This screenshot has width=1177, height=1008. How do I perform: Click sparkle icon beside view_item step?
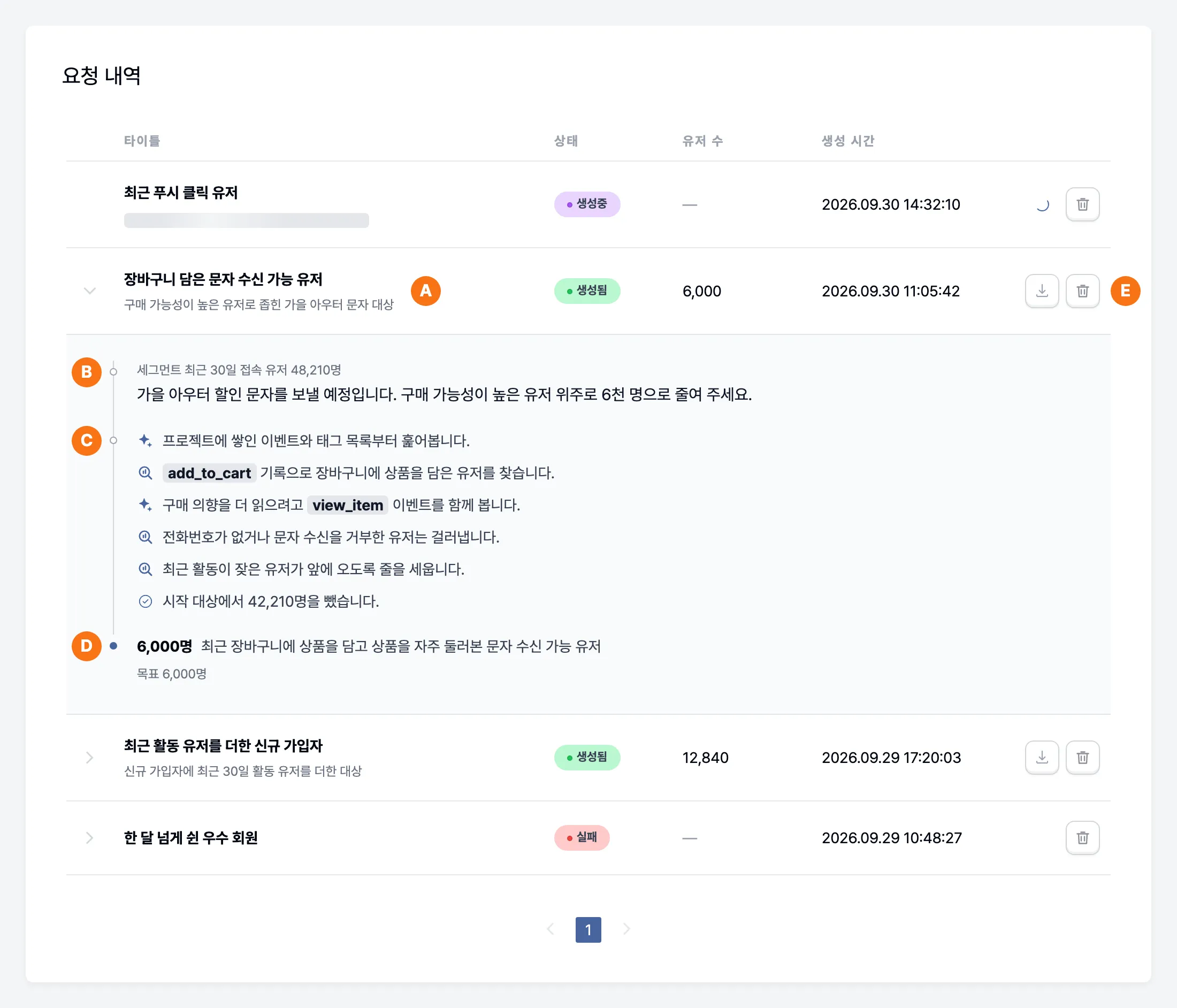[146, 505]
